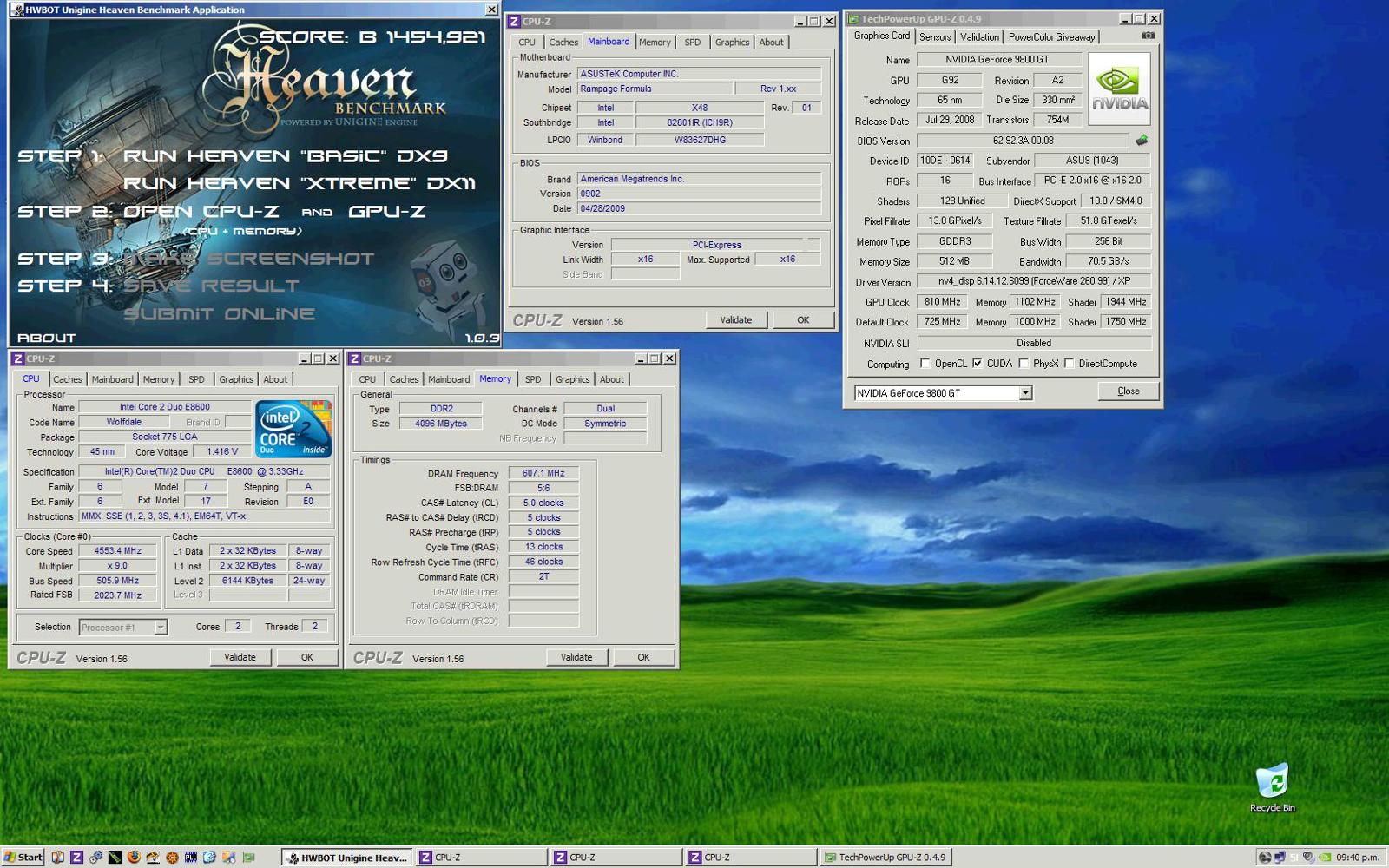Switch to the CPU tab in the Mainboard CPU-Z window
Viewport: 1389px width, 868px height.
point(527,42)
